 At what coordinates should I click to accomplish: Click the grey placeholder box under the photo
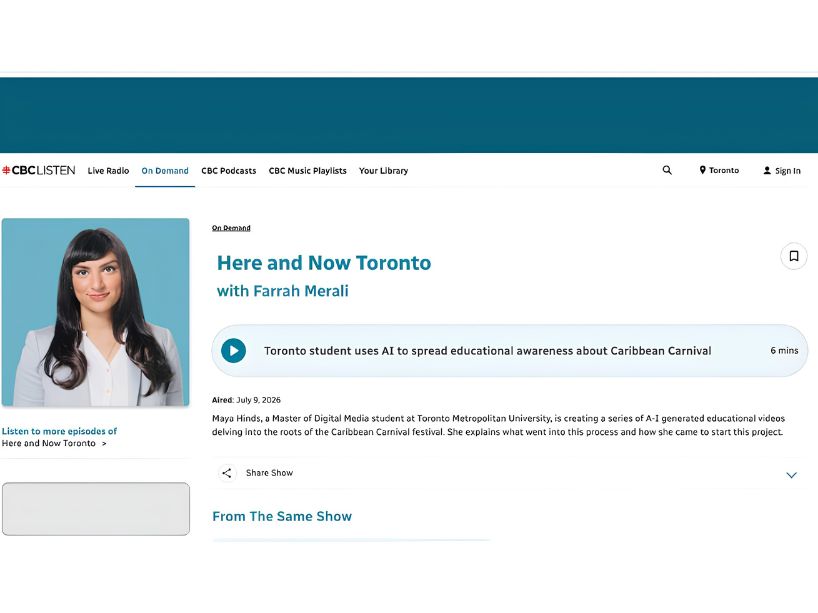pos(96,509)
